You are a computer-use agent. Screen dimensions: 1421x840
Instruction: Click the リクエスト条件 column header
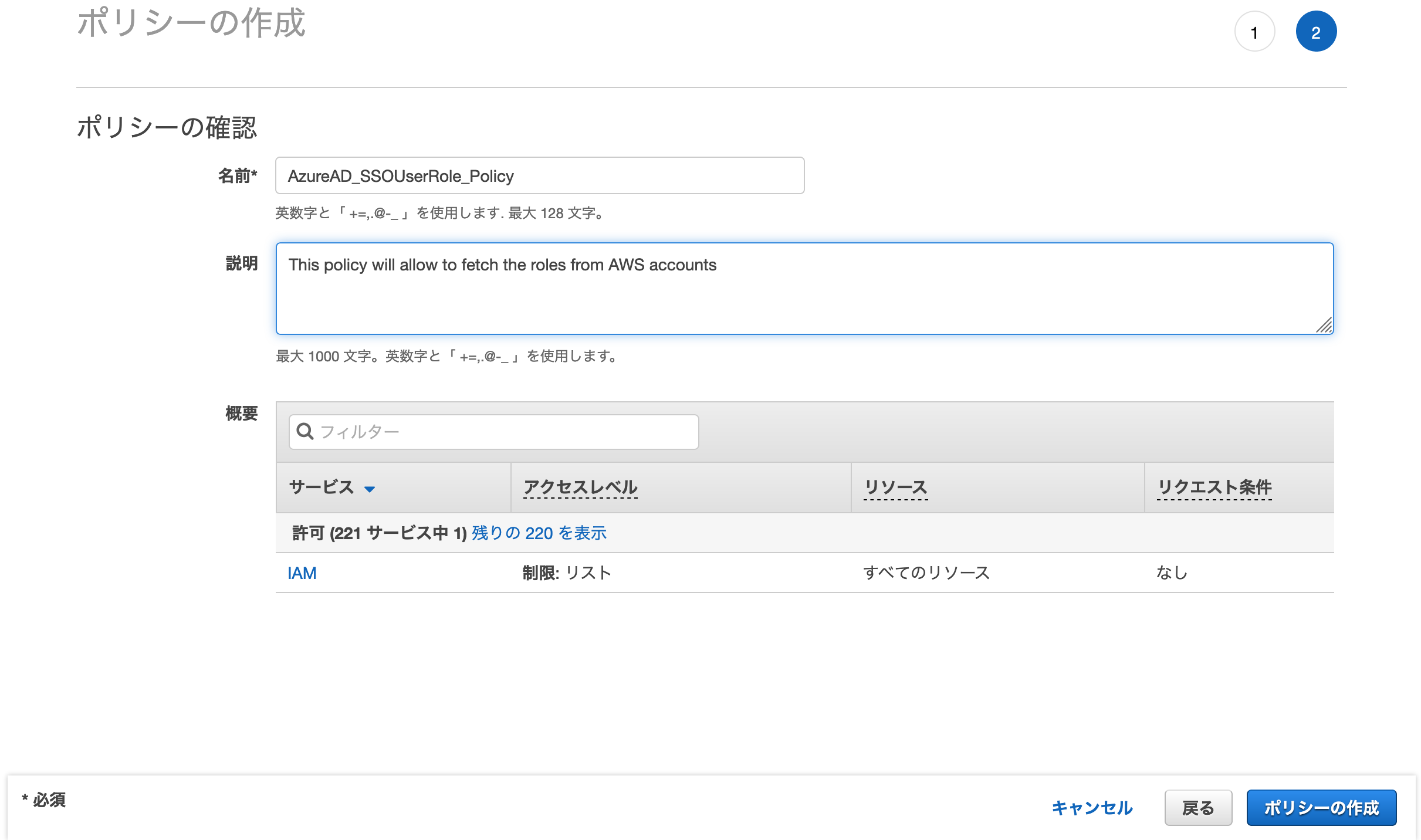[x=1214, y=487]
